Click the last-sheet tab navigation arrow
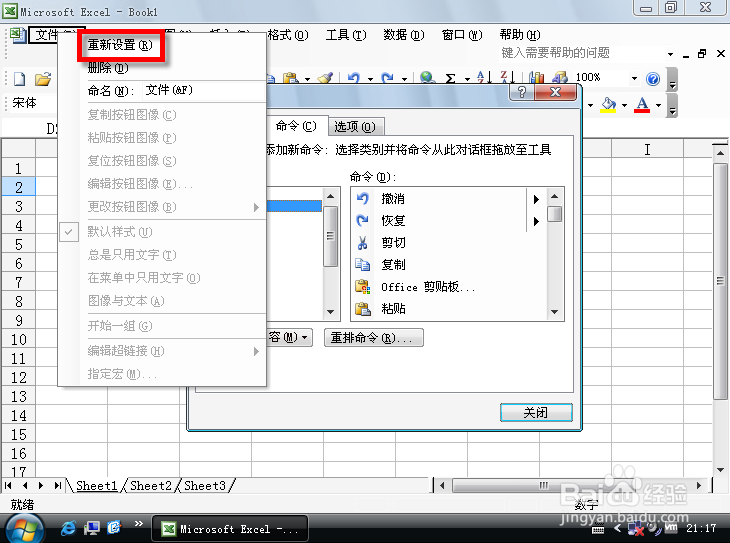 click(x=58, y=486)
